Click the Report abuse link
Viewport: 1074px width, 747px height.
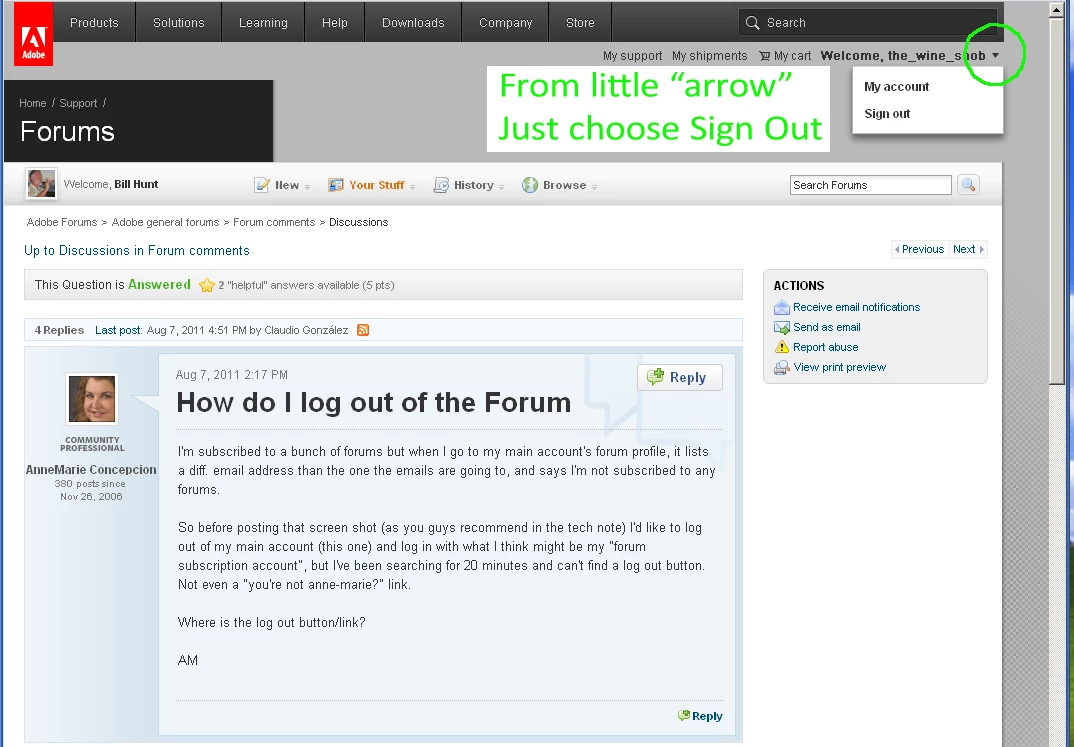point(825,347)
